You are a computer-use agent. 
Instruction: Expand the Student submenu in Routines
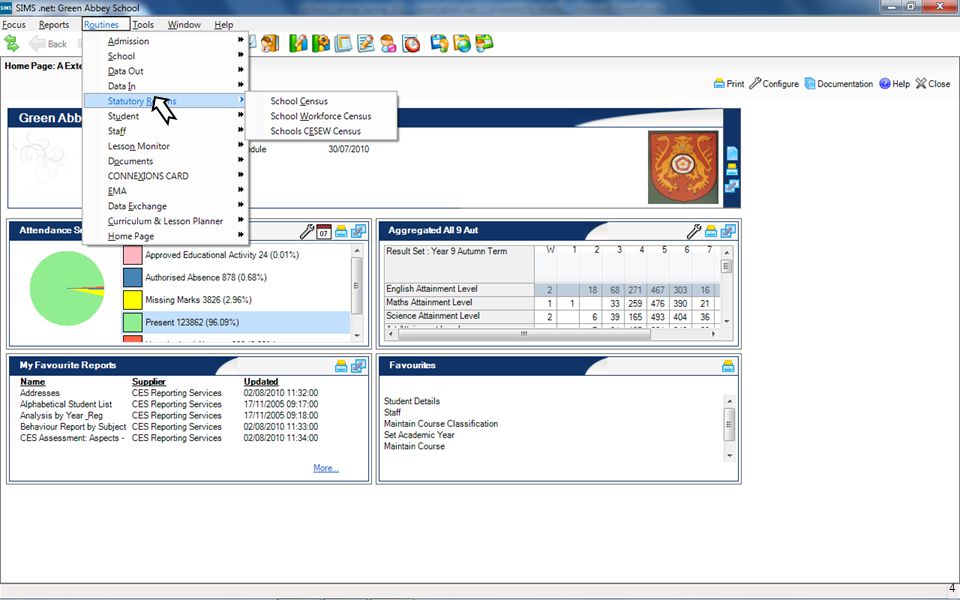click(x=165, y=116)
